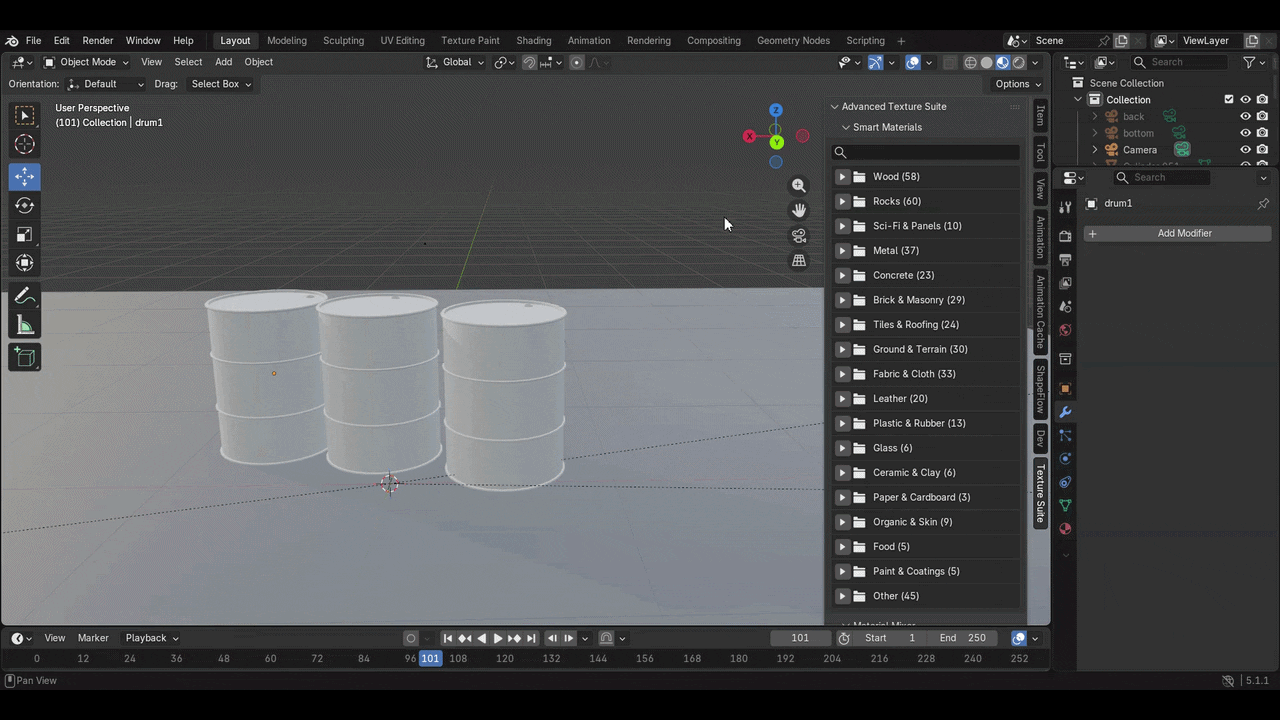Switch to the Sculpting workspace tab
1280x720 pixels.
pyautogui.click(x=343, y=41)
